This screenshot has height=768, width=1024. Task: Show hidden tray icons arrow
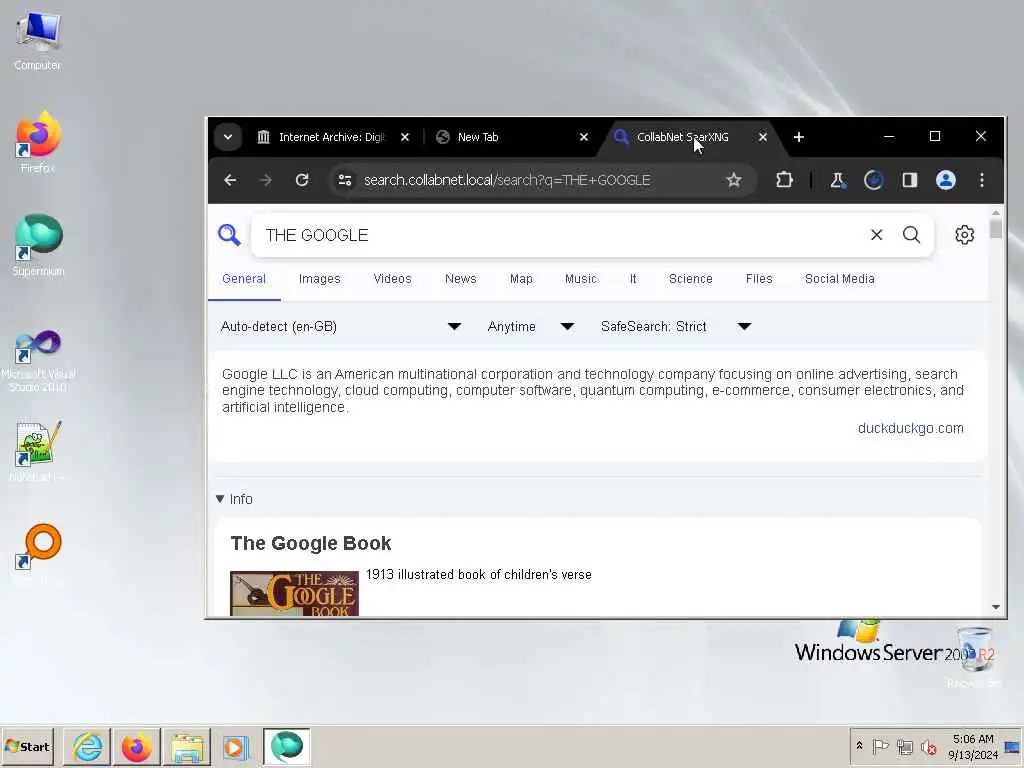pyautogui.click(x=859, y=746)
